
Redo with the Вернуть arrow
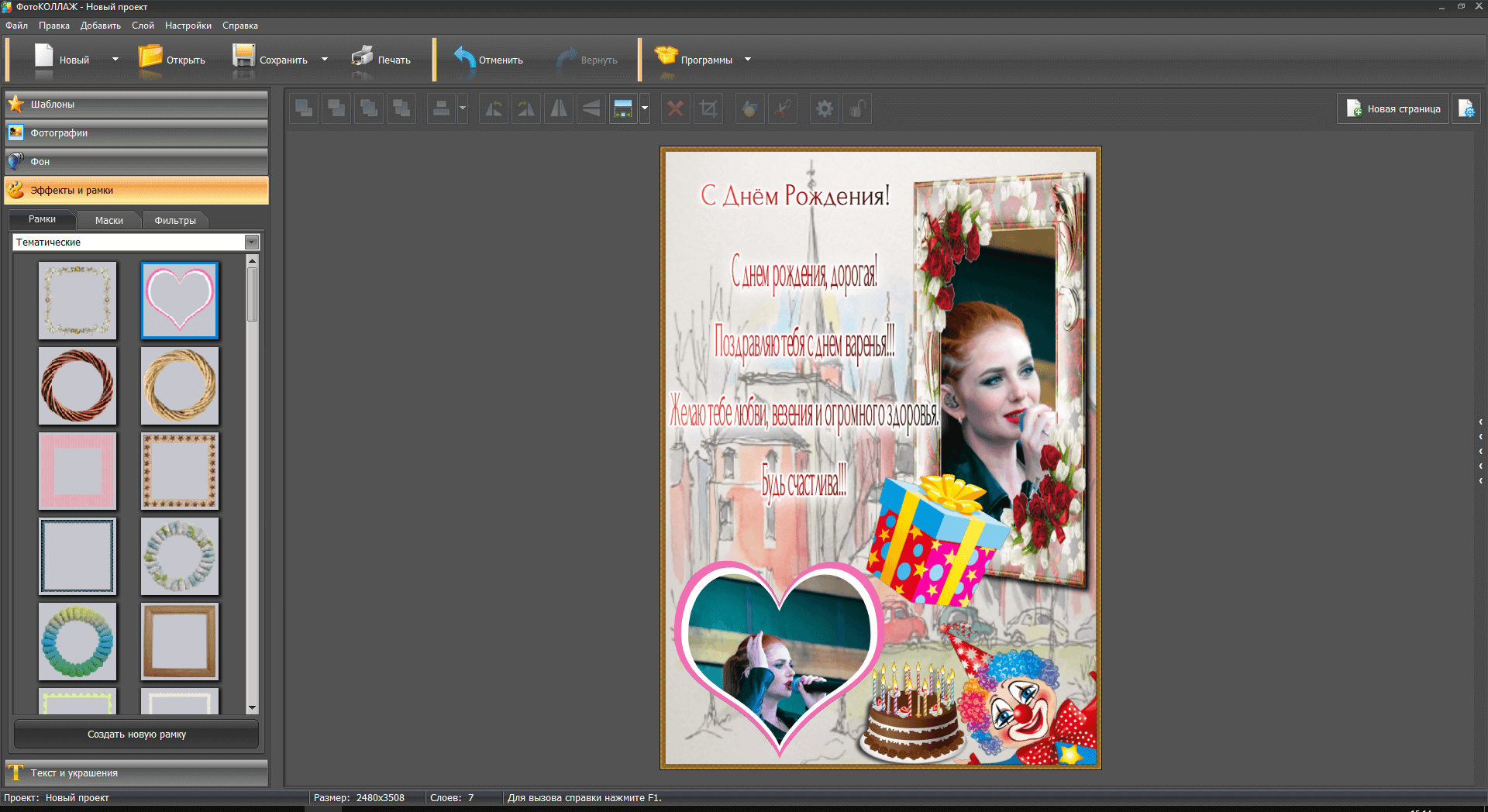[567, 58]
